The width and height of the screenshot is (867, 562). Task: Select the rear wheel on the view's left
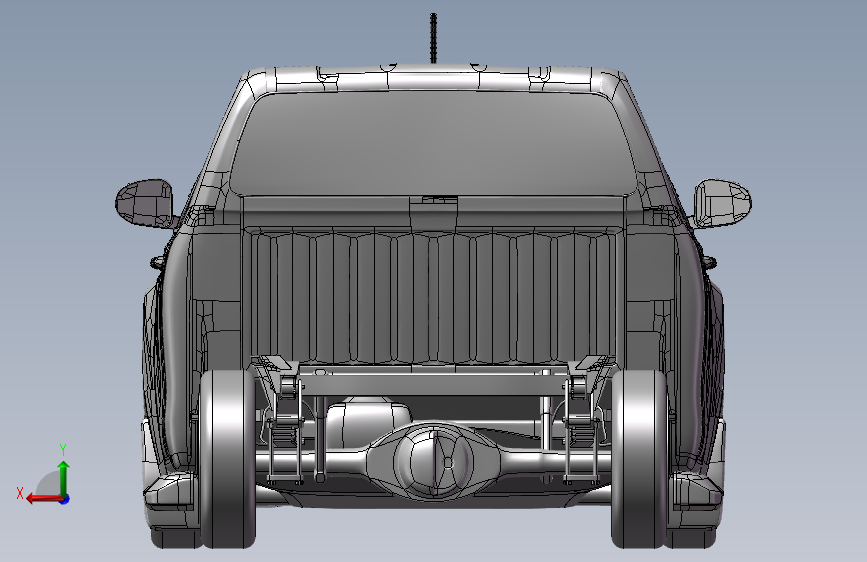[x=228, y=459]
